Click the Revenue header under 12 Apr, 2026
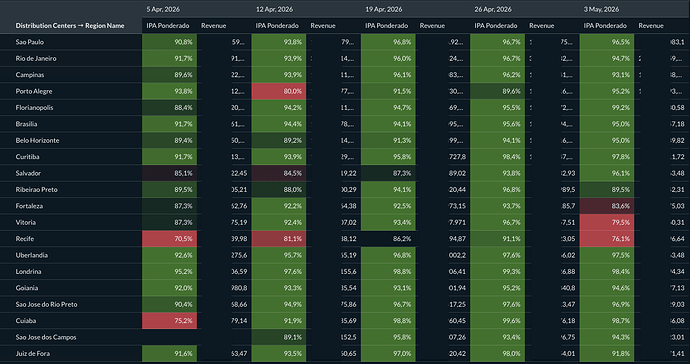 tap(323, 26)
